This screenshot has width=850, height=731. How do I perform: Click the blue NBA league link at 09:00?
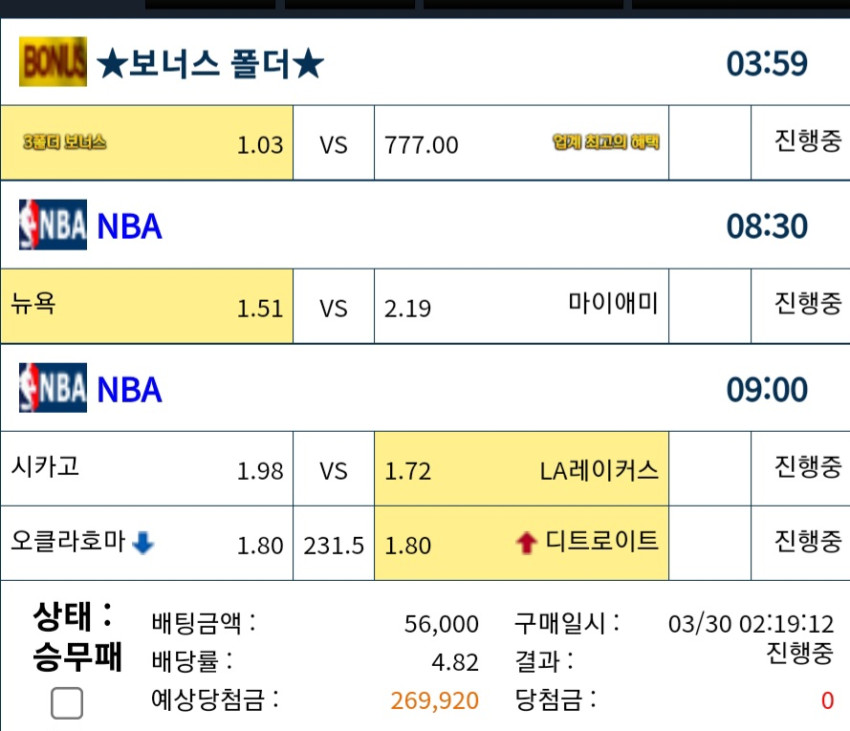pyautogui.click(x=129, y=389)
